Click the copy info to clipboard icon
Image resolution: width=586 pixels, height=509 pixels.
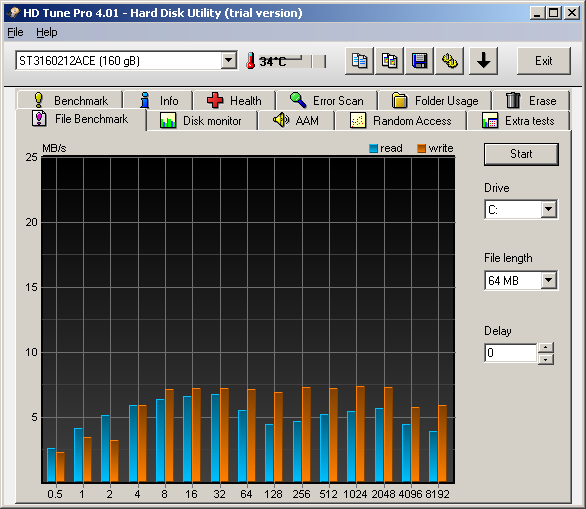tap(359, 61)
